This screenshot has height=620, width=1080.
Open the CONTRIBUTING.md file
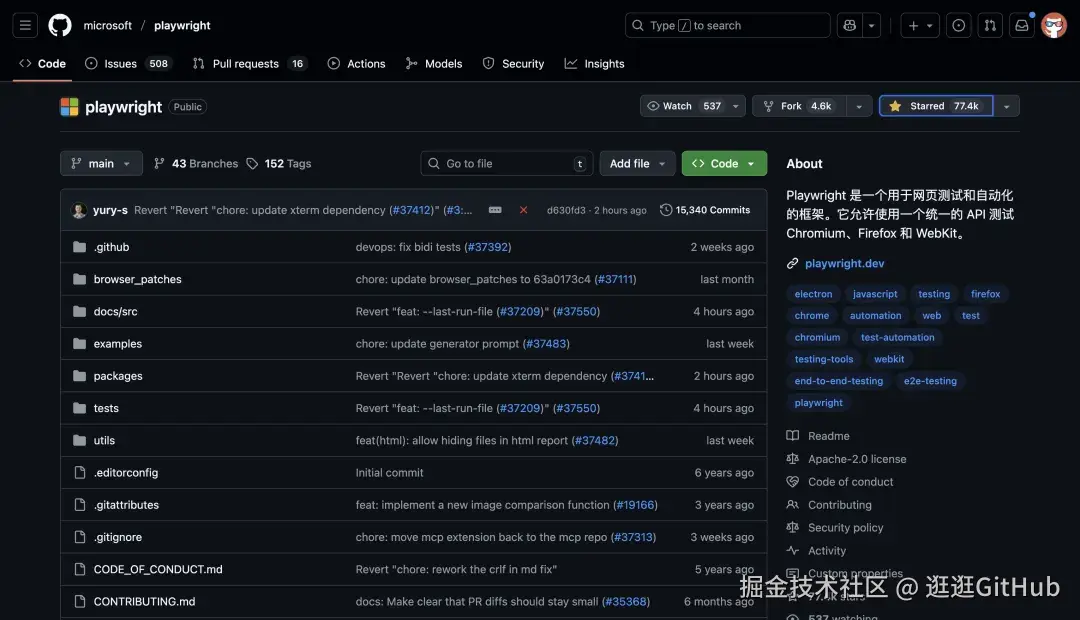144,601
